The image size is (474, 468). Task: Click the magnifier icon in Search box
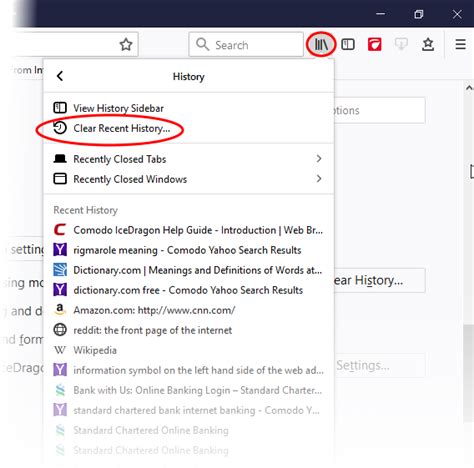click(202, 44)
